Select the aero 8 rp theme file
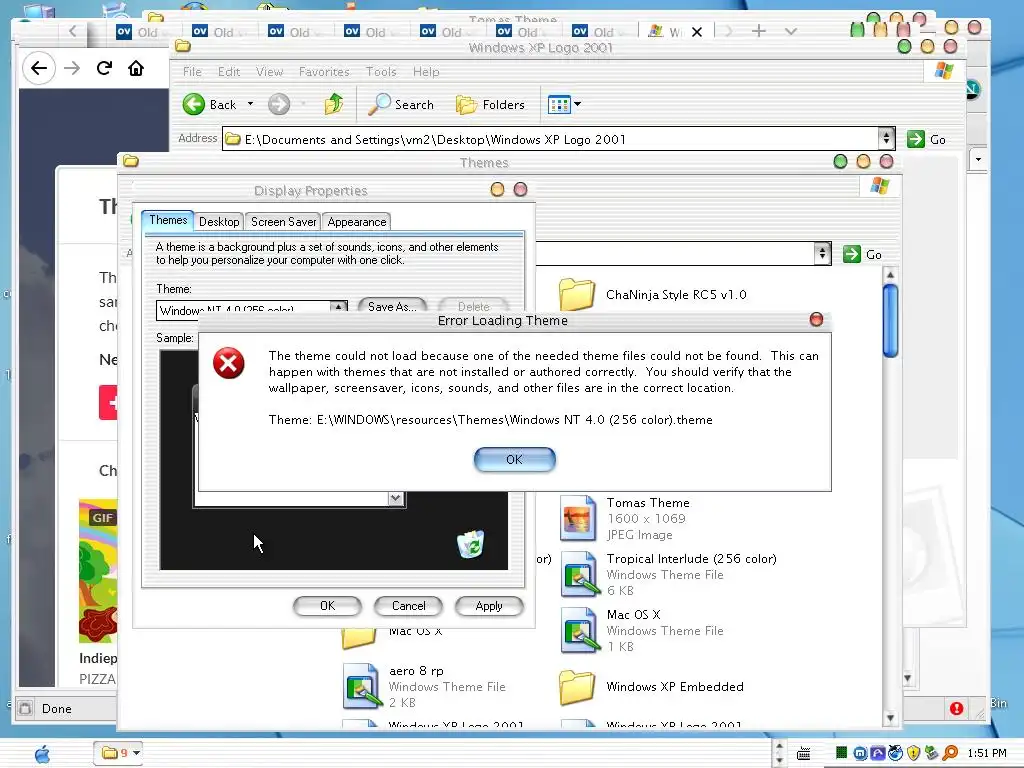Screen dimensions: 1024x768 (x=424, y=687)
